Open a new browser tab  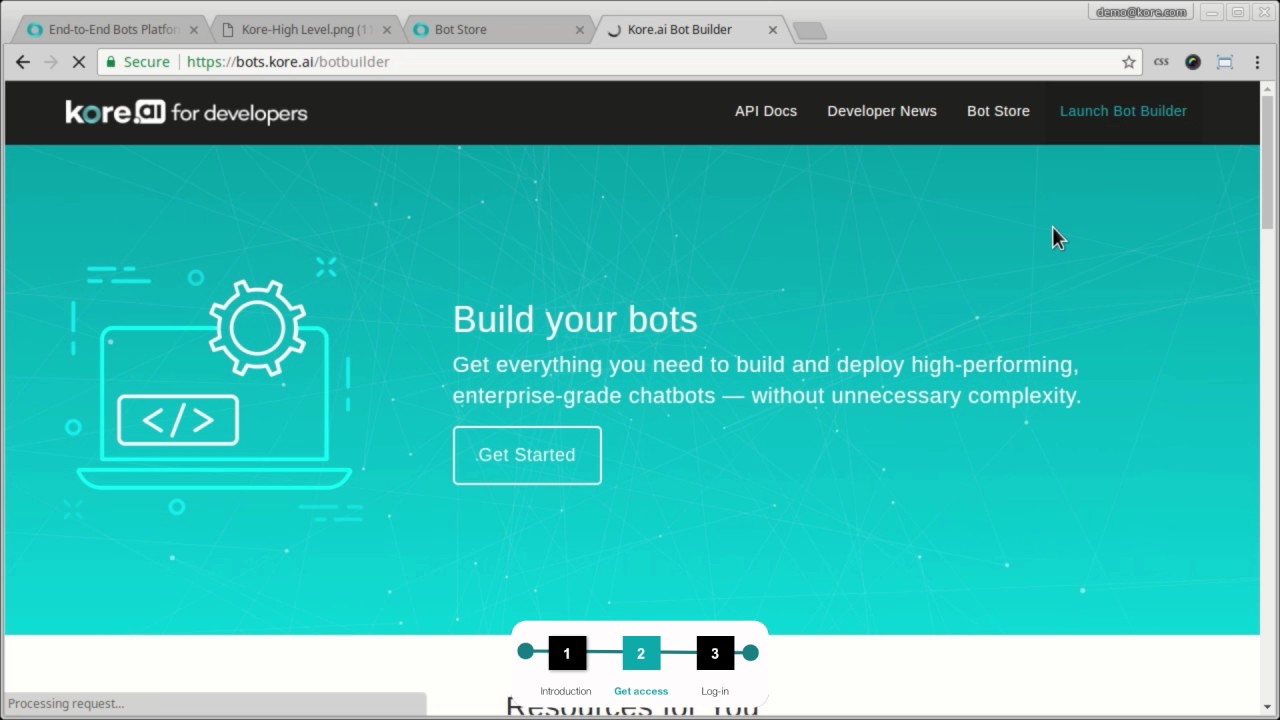[x=809, y=31]
